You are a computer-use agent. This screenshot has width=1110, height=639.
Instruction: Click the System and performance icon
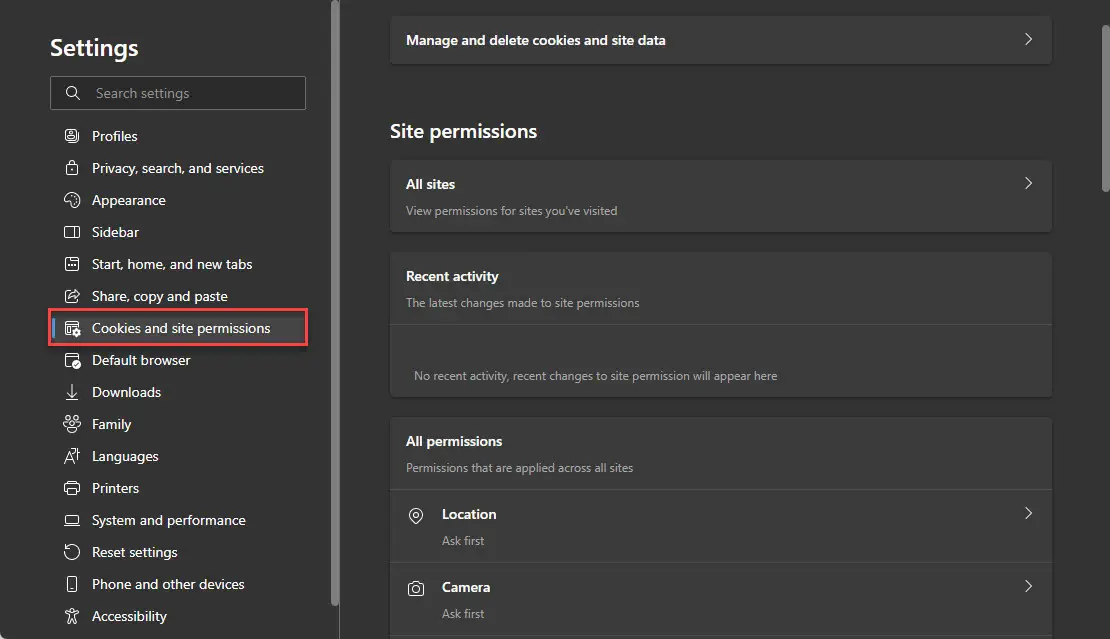(x=71, y=520)
